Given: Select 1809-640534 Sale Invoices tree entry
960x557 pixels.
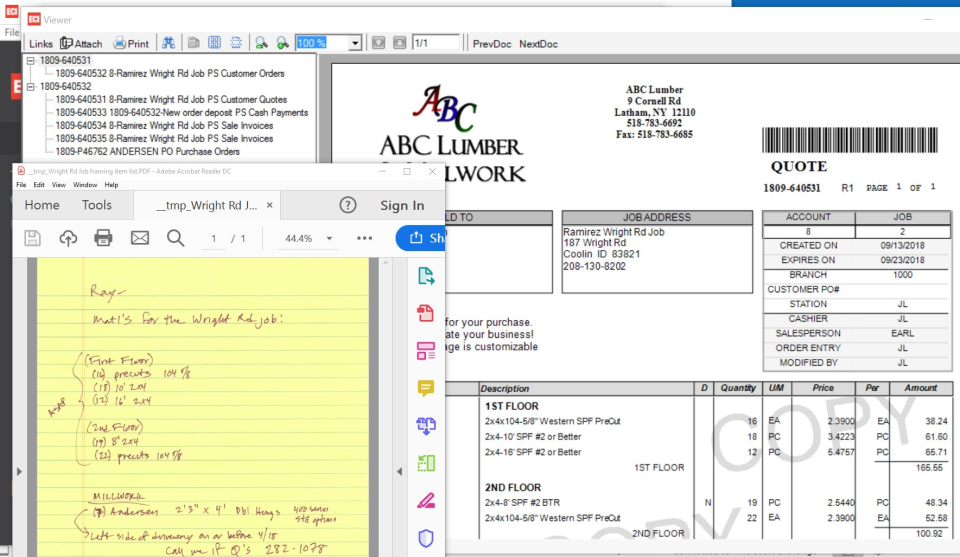Looking at the screenshot, I should 164,125.
